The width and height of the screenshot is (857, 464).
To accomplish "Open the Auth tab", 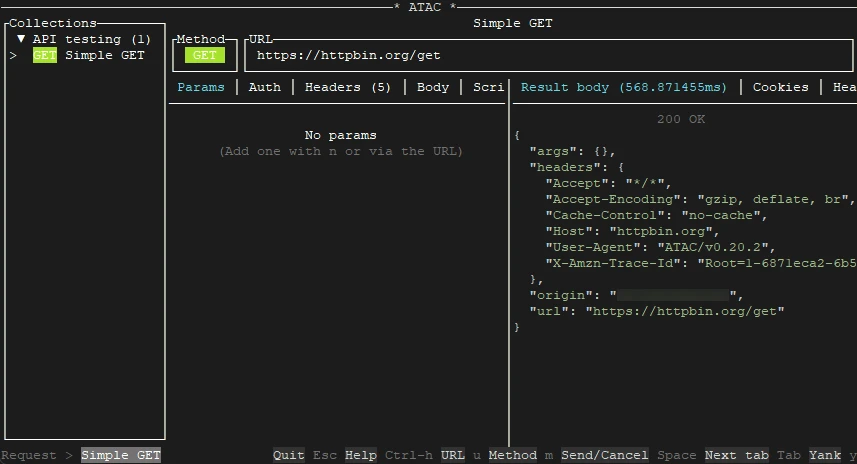I will point(264,87).
